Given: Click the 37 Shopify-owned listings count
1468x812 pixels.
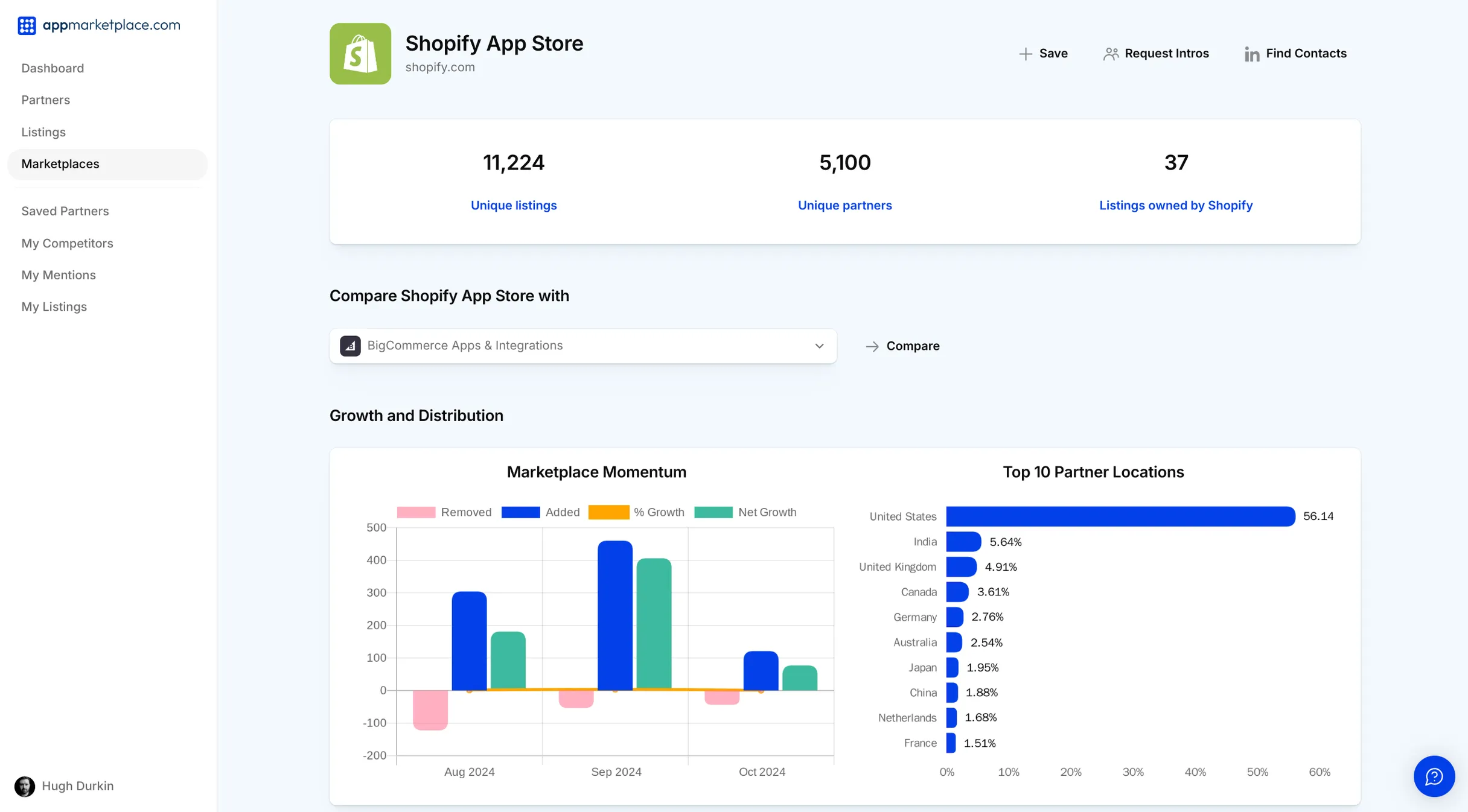Looking at the screenshot, I should 1176,163.
